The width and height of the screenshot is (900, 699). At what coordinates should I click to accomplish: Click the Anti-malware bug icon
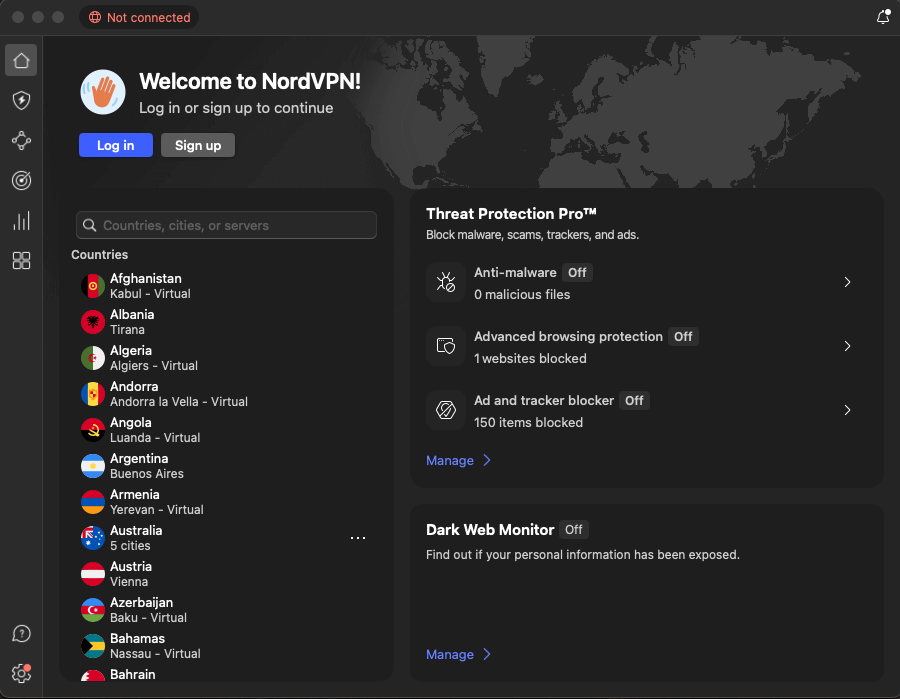pyautogui.click(x=446, y=282)
